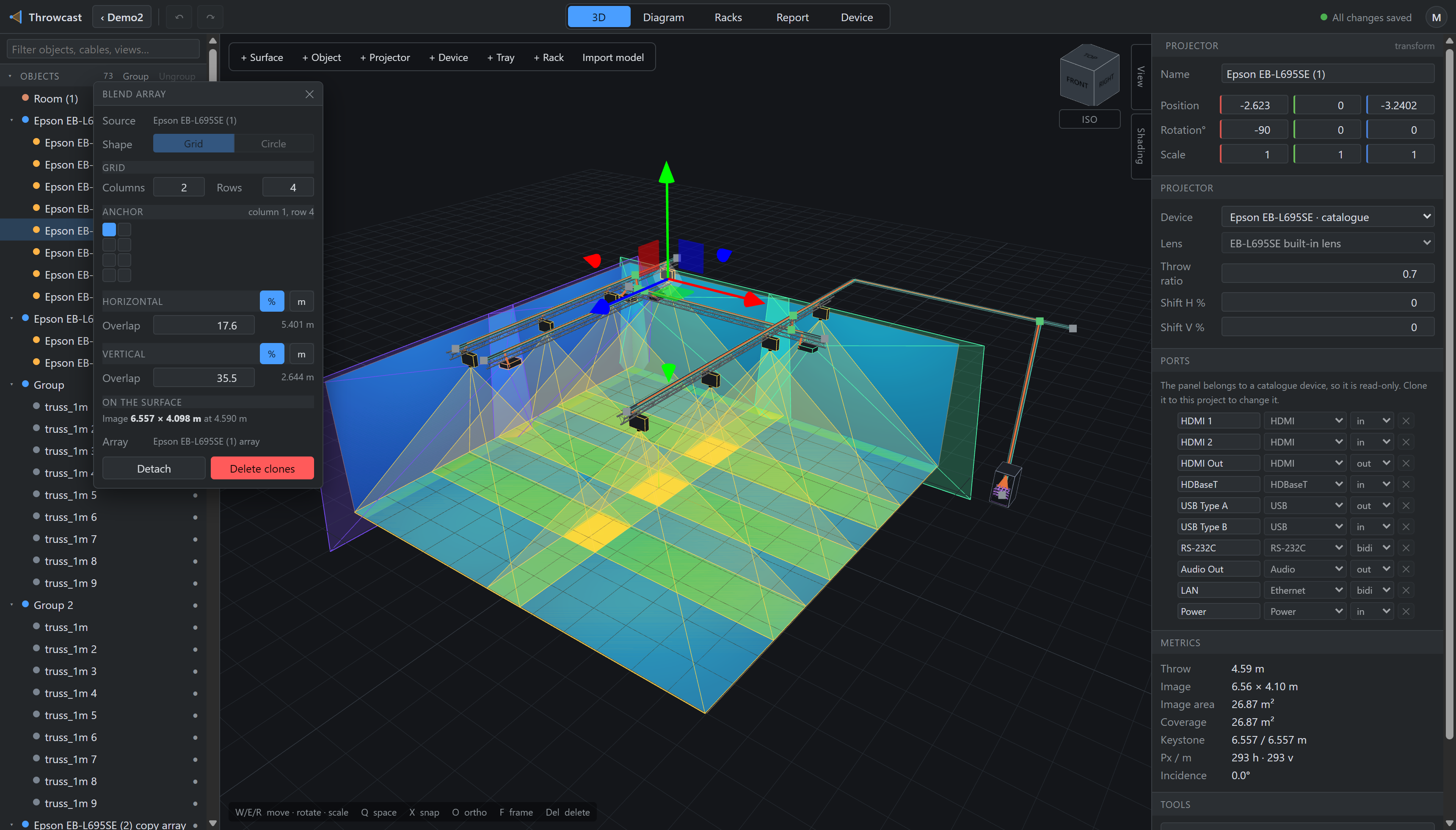Remove the HDBaseT port
The image size is (1456, 830).
tap(1406, 484)
